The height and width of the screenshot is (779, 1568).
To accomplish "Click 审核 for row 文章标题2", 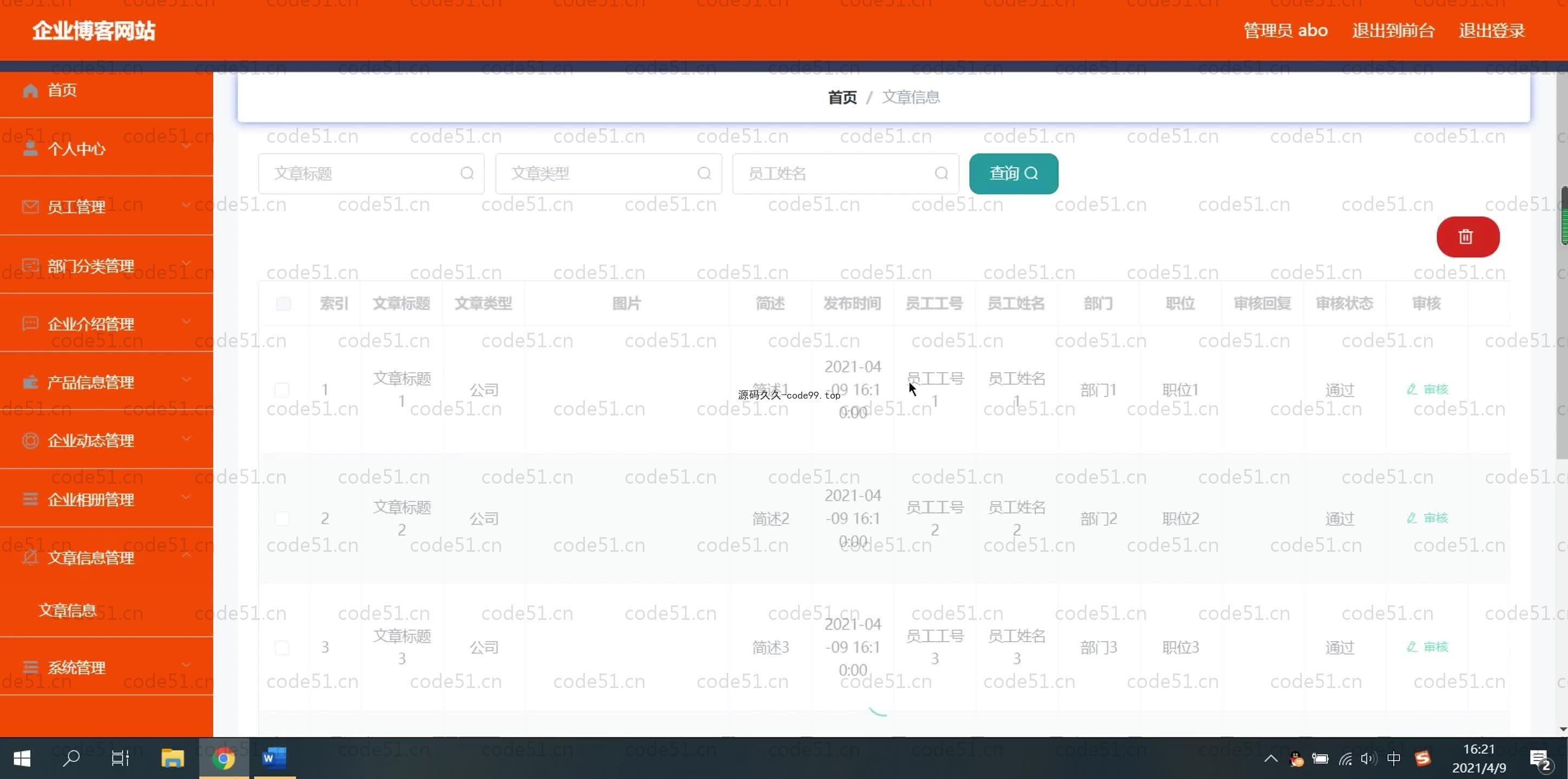I will pyautogui.click(x=1427, y=518).
